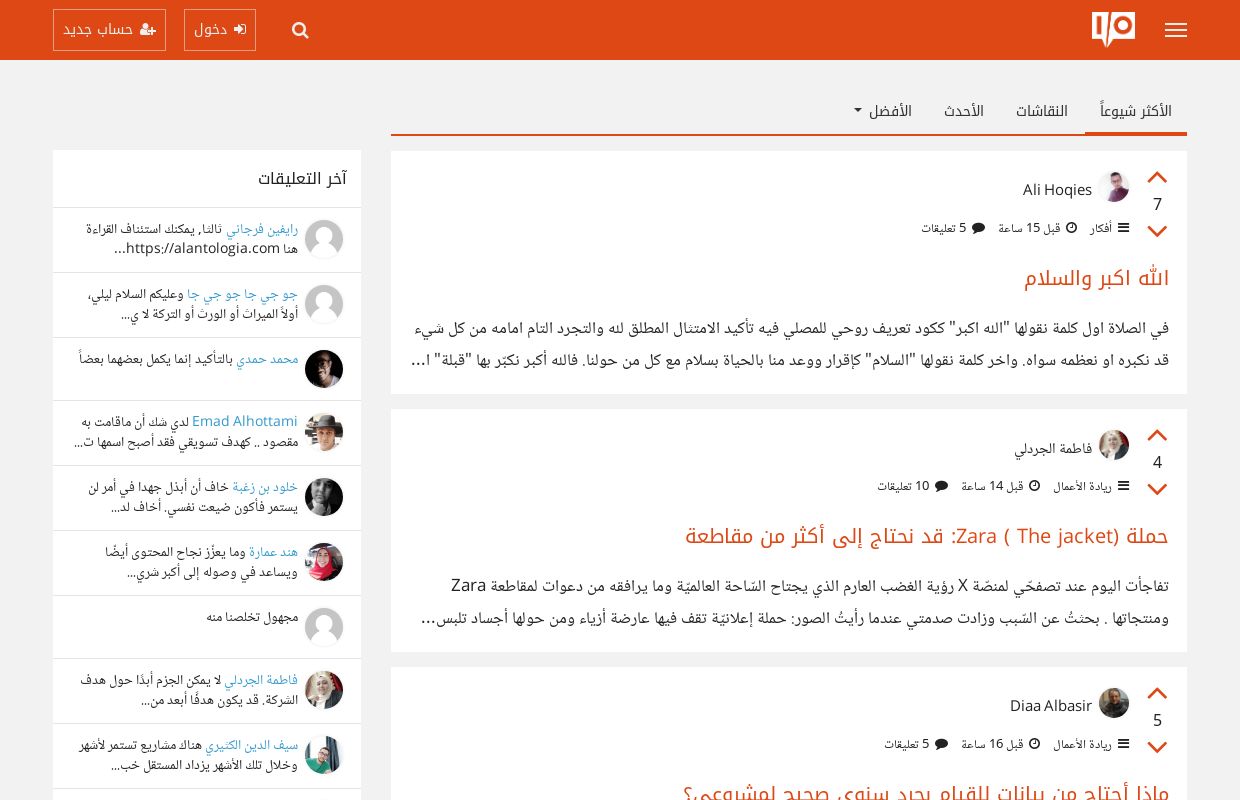Click the دخول login button

(220, 30)
